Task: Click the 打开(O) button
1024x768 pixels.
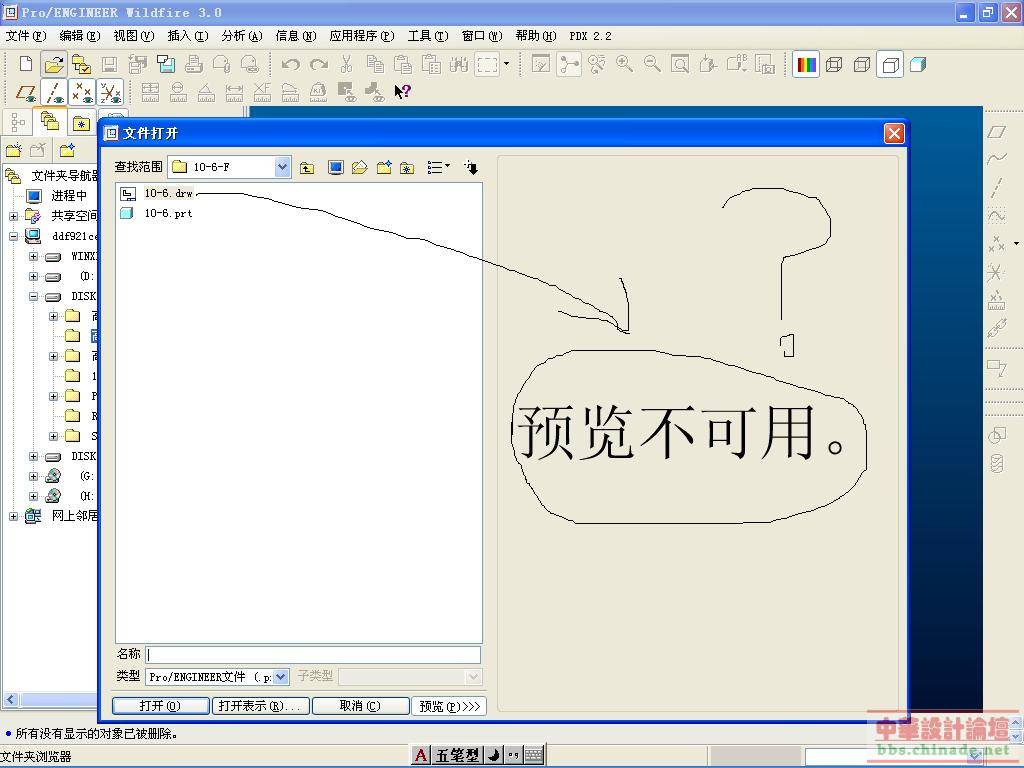Action: 161,706
